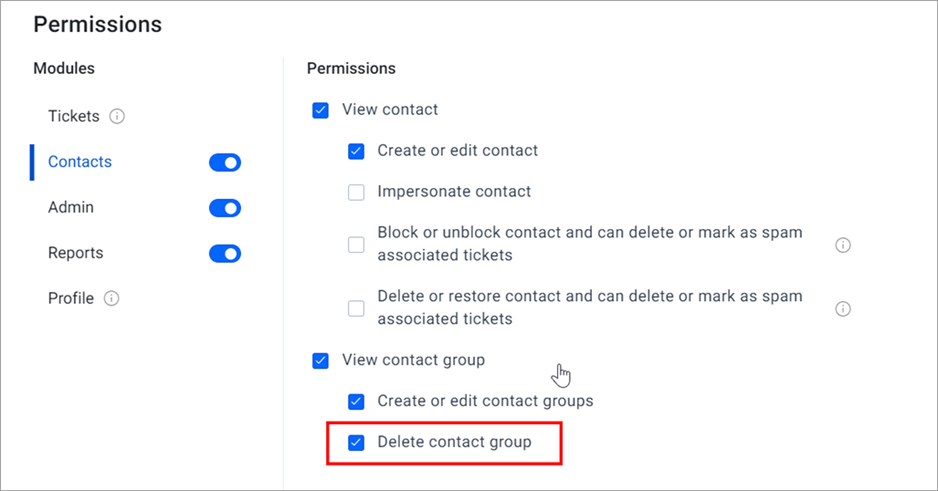Image resolution: width=938 pixels, height=491 pixels.
Task: Click info icon beside Block or unblock contact
Action: (843, 245)
